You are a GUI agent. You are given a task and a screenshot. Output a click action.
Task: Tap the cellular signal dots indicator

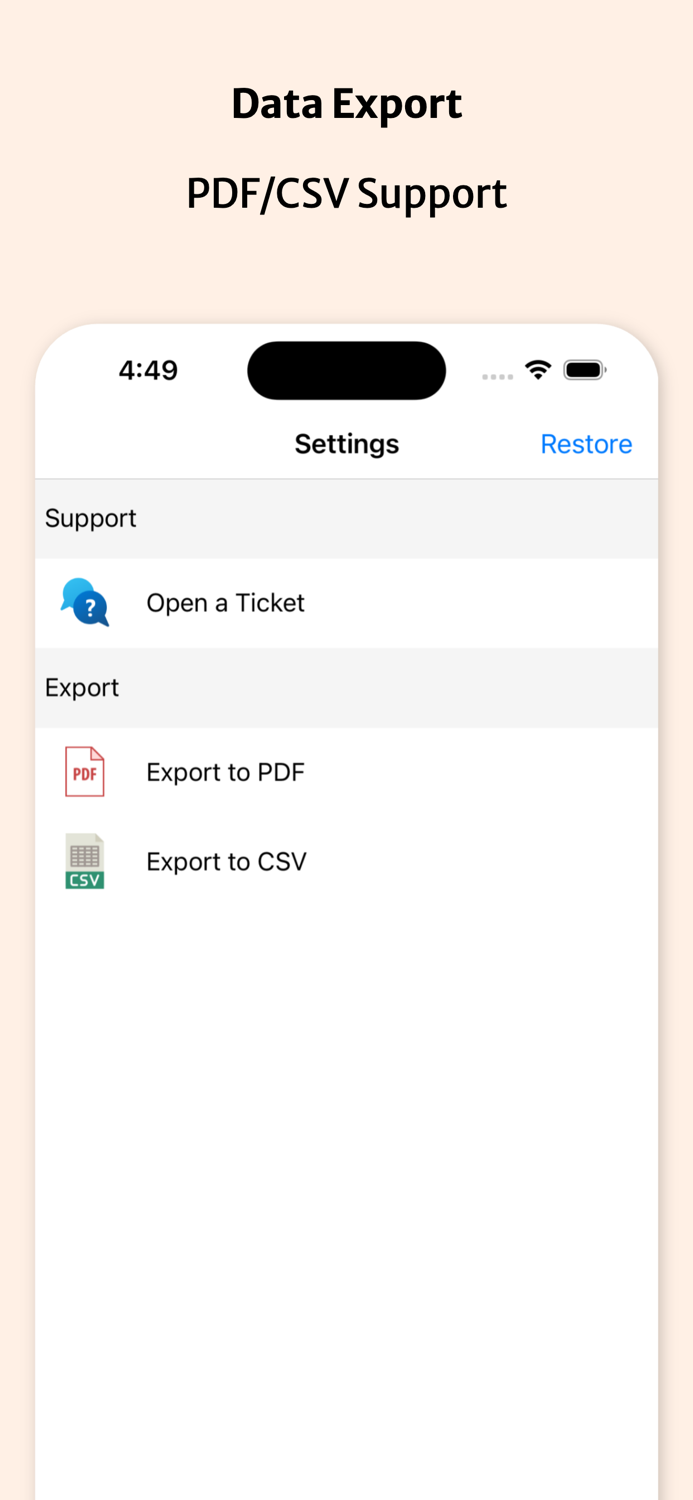pyautogui.click(x=497, y=374)
